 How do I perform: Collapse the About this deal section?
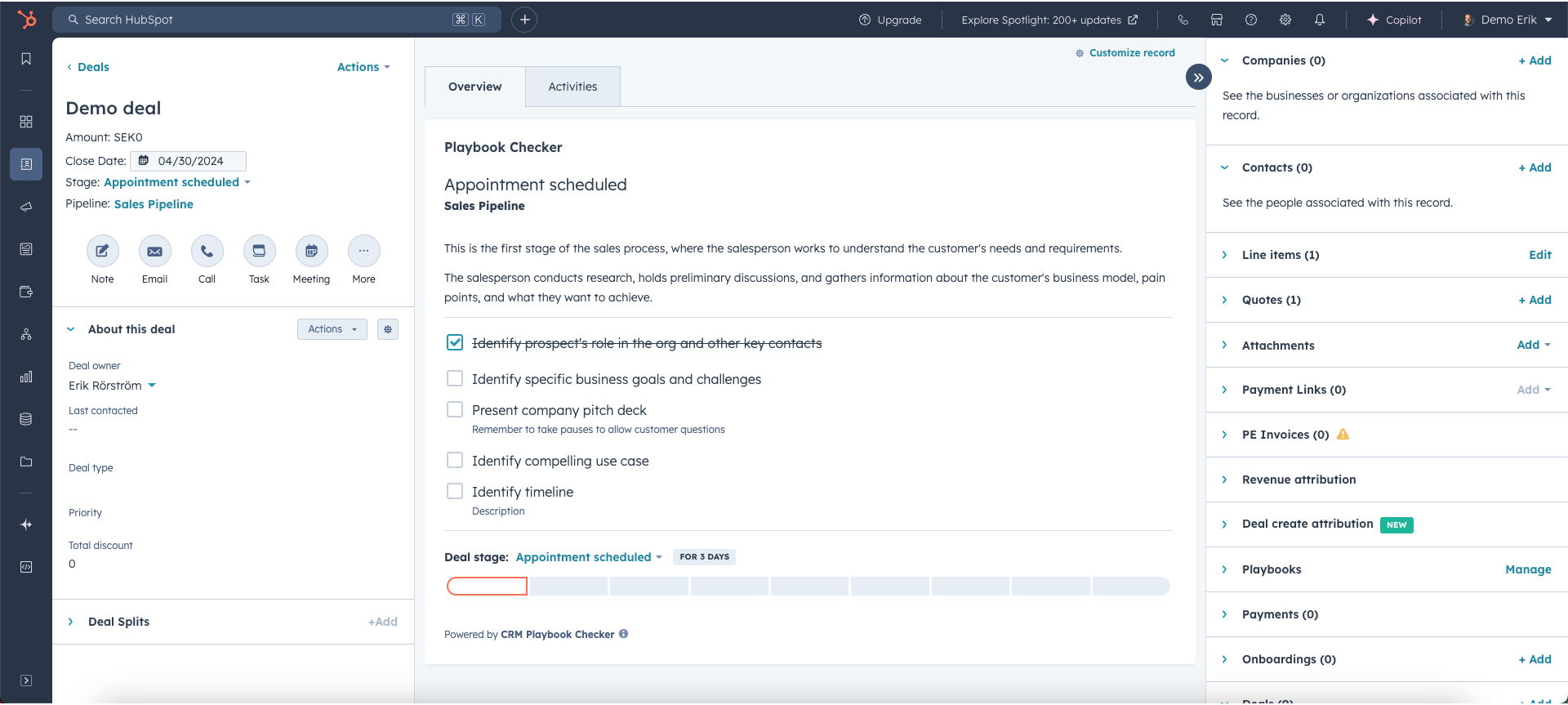71,329
